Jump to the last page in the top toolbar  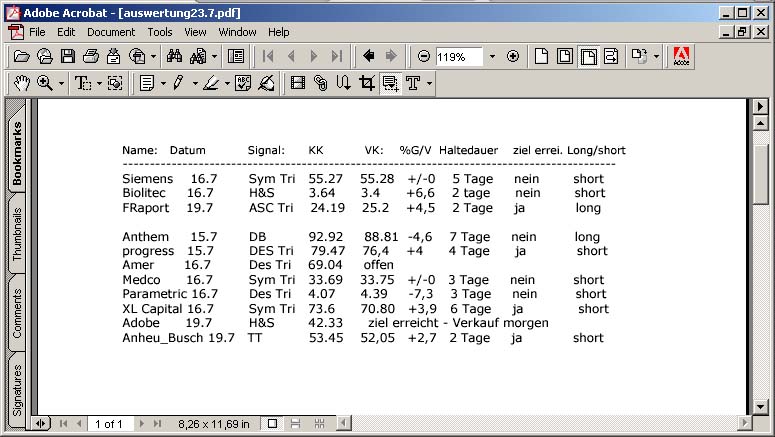pos(337,56)
